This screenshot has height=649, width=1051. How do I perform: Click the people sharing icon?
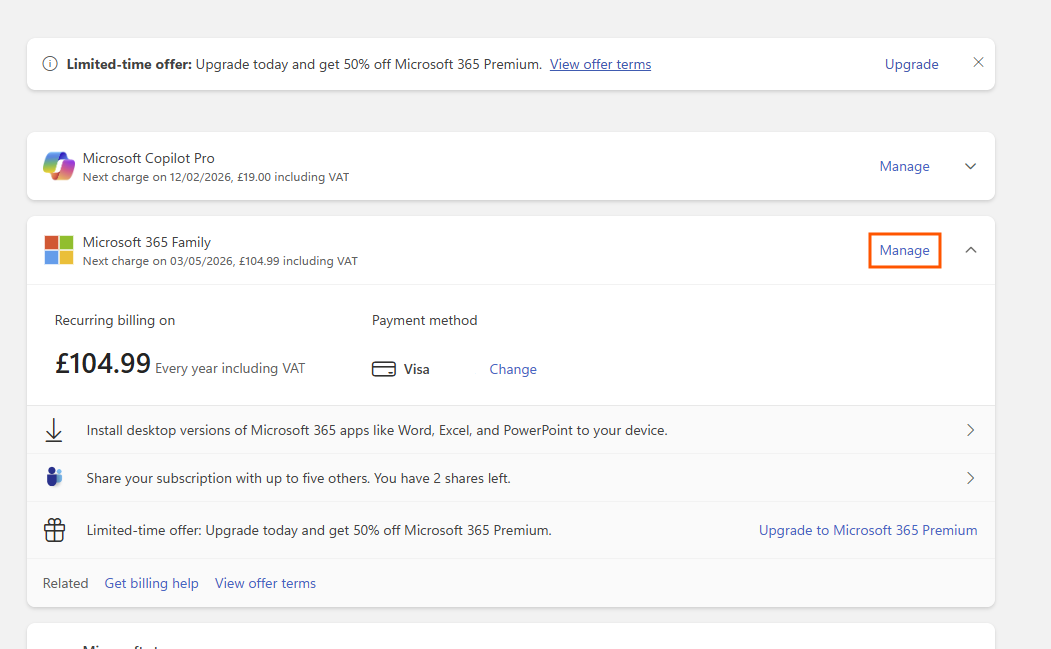tap(54, 477)
